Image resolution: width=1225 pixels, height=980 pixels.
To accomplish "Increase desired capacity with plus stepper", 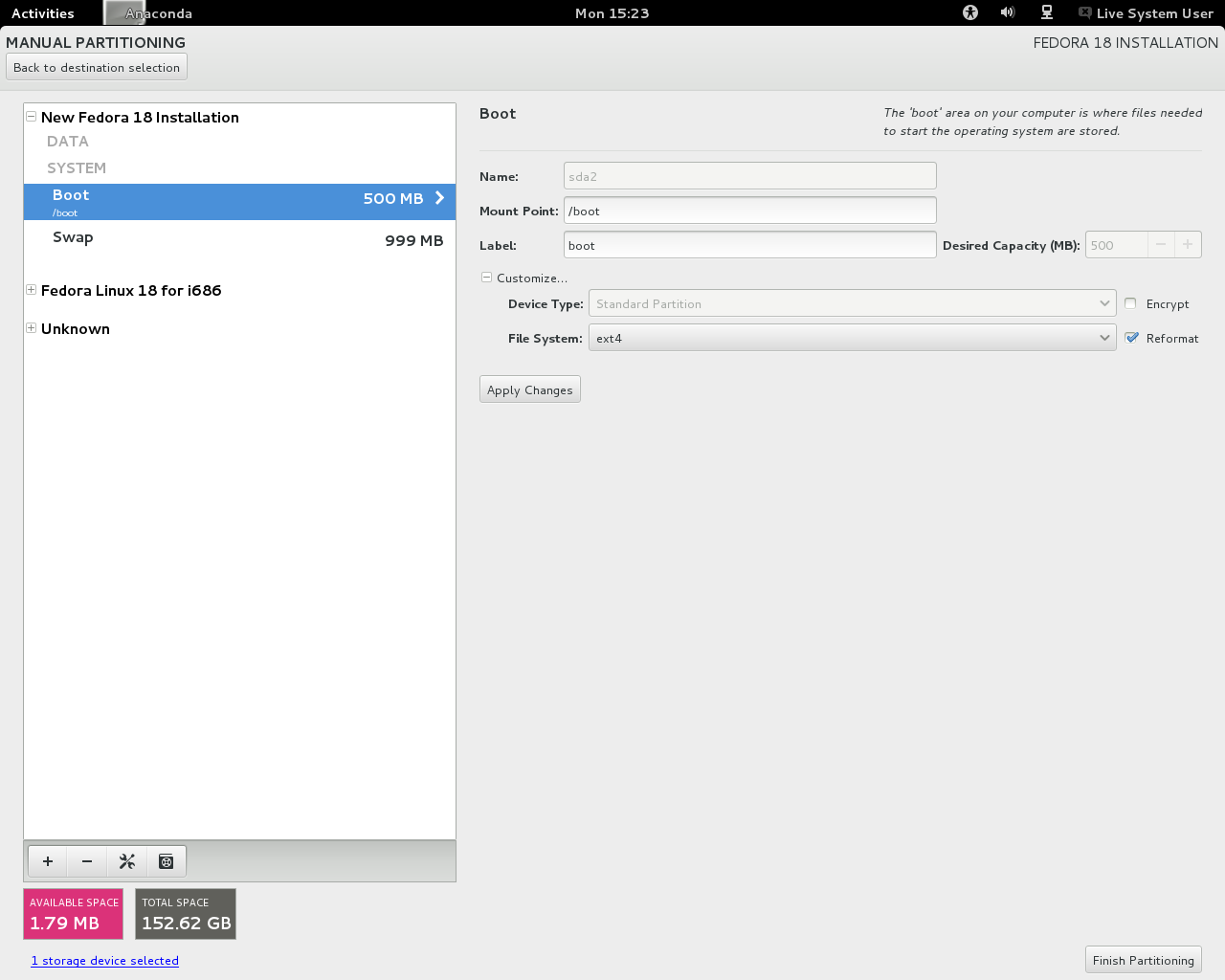I will [x=1188, y=245].
